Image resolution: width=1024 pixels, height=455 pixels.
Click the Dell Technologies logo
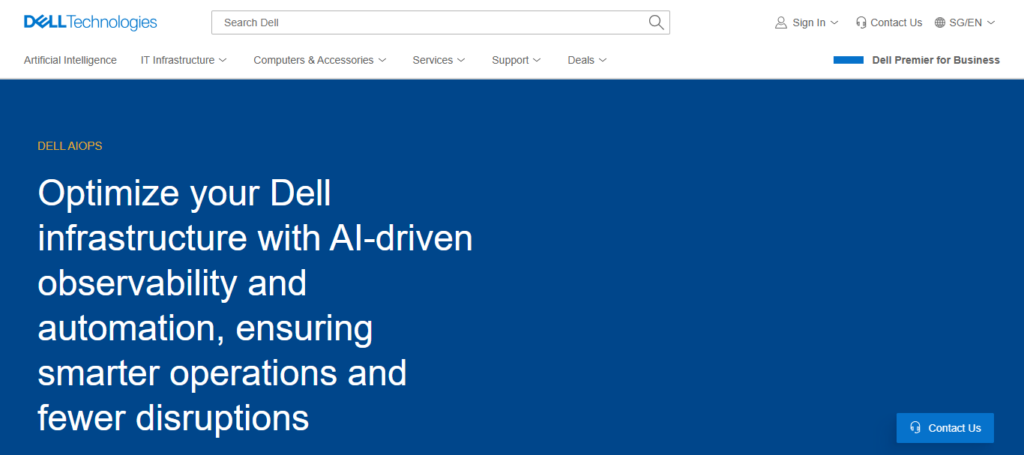pyautogui.click(x=91, y=22)
